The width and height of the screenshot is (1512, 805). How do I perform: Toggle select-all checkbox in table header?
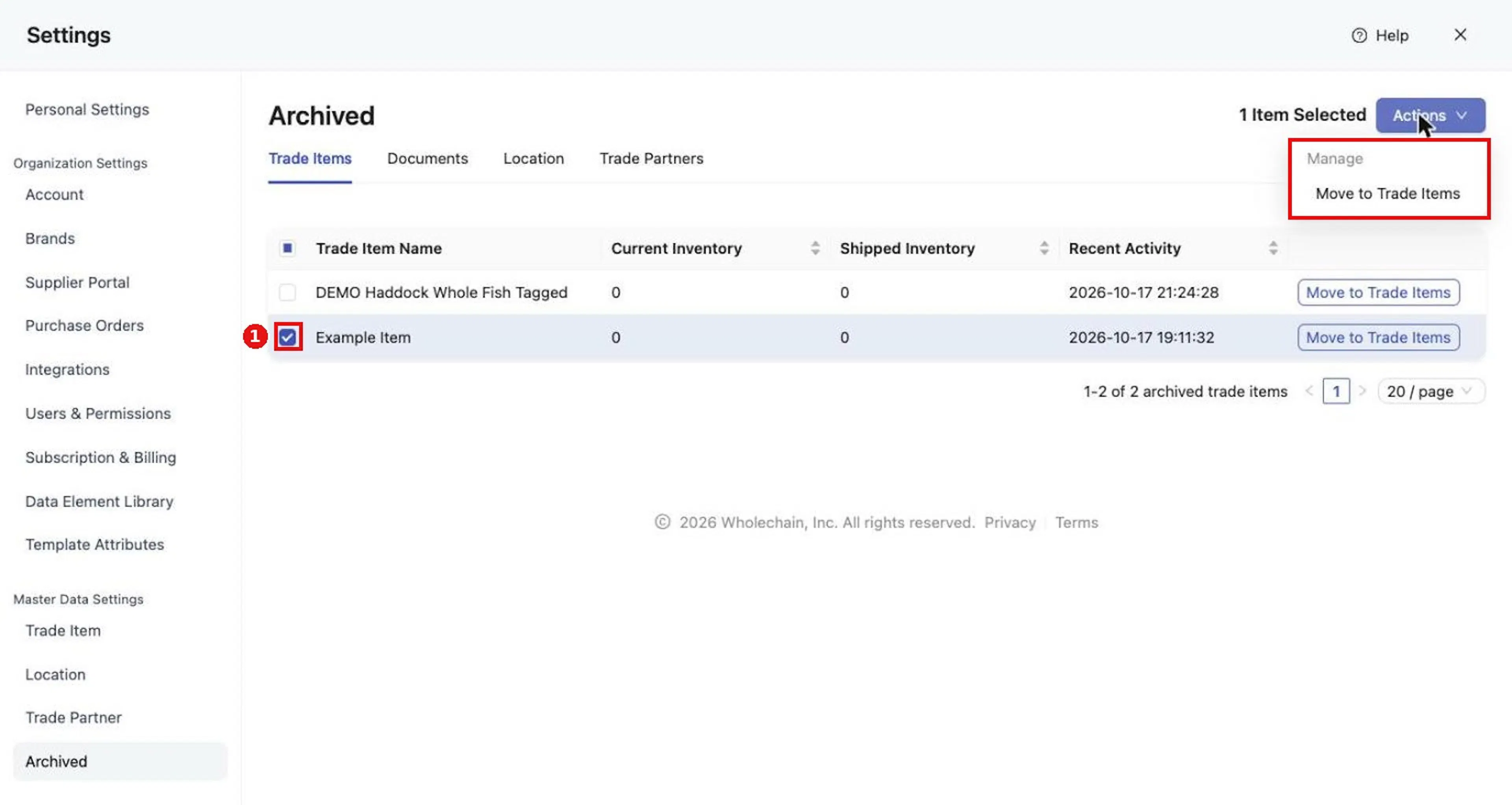click(287, 249)
